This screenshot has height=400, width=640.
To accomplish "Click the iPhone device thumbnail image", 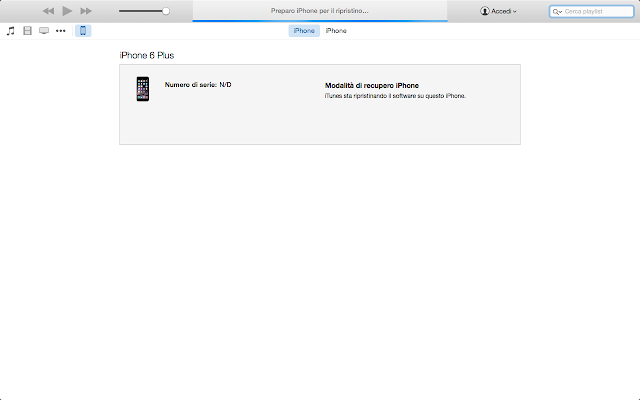I will tap(143, 89).
